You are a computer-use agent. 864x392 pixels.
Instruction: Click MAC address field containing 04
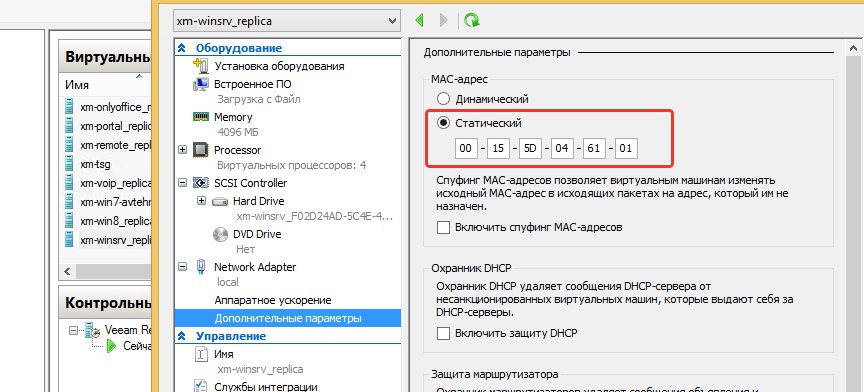click(562, 148)
